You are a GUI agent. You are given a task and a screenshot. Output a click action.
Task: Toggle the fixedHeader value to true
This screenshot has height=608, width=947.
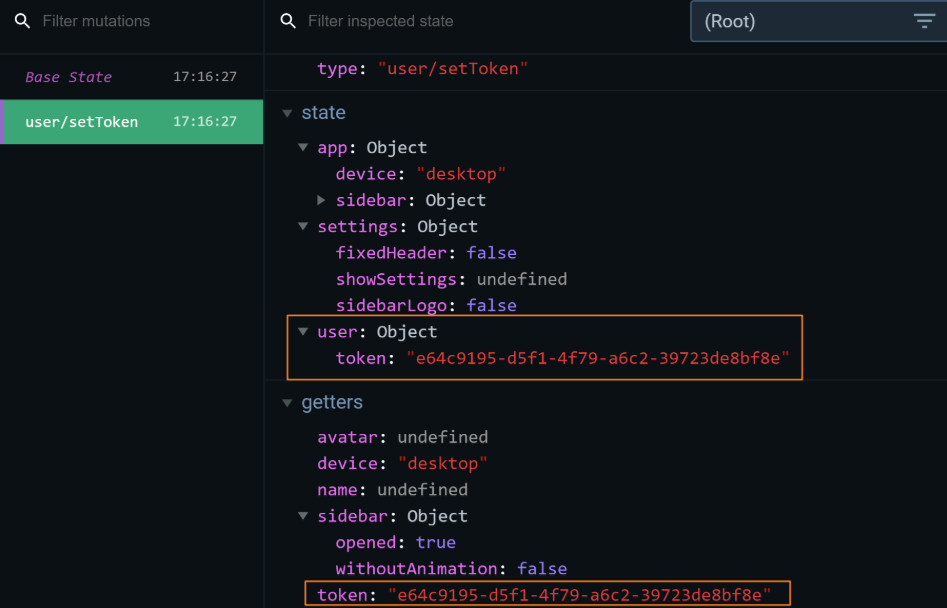tap(492, 252)
